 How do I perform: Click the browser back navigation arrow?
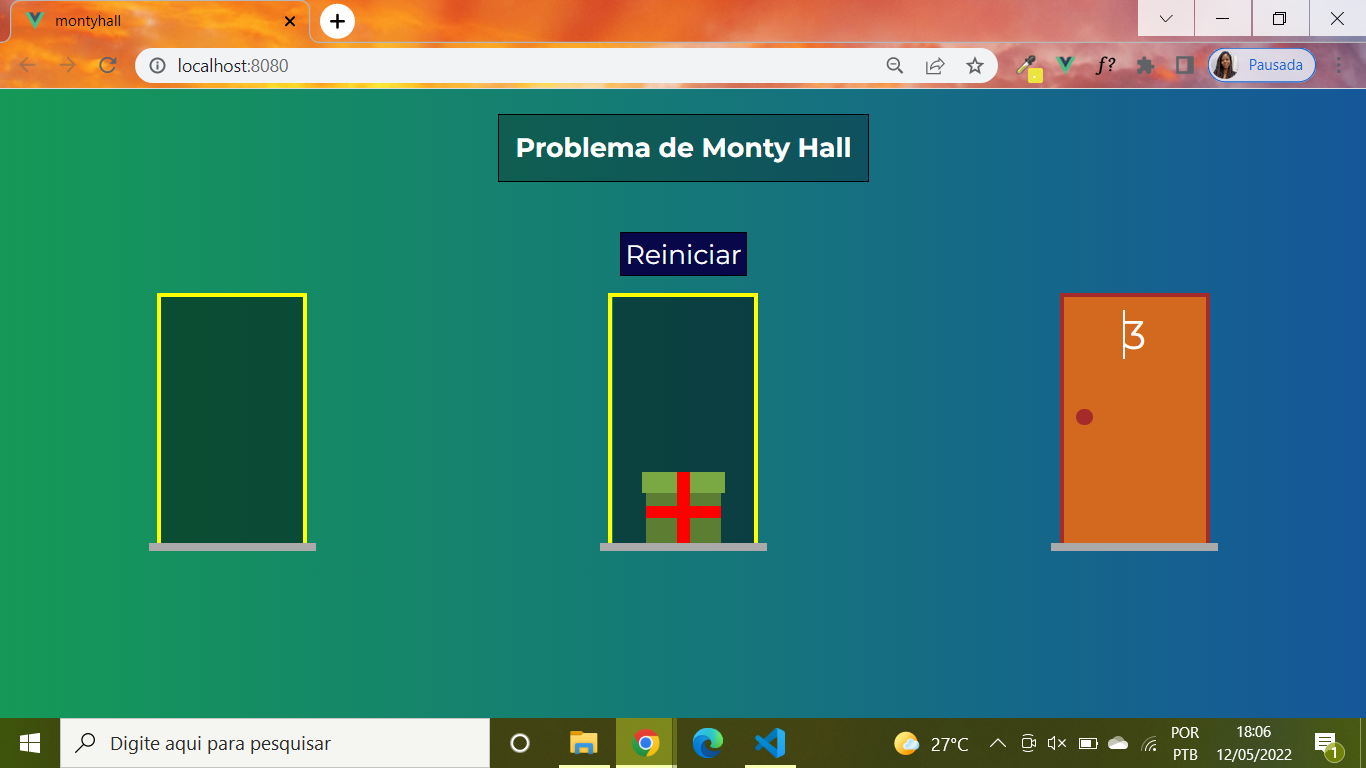pyautogui.click(x=27, y=65)
